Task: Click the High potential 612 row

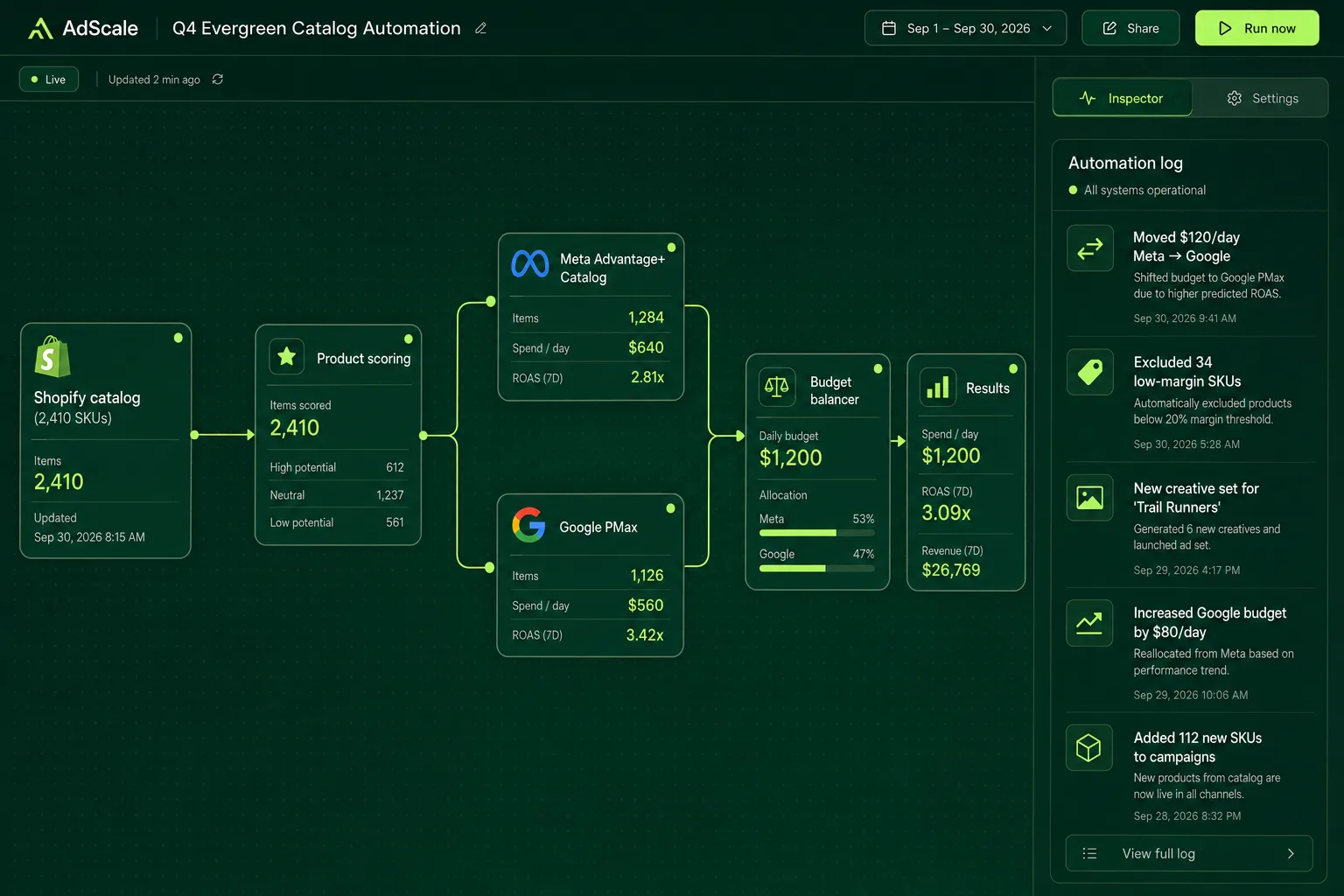Action: (x=337, y=467)
